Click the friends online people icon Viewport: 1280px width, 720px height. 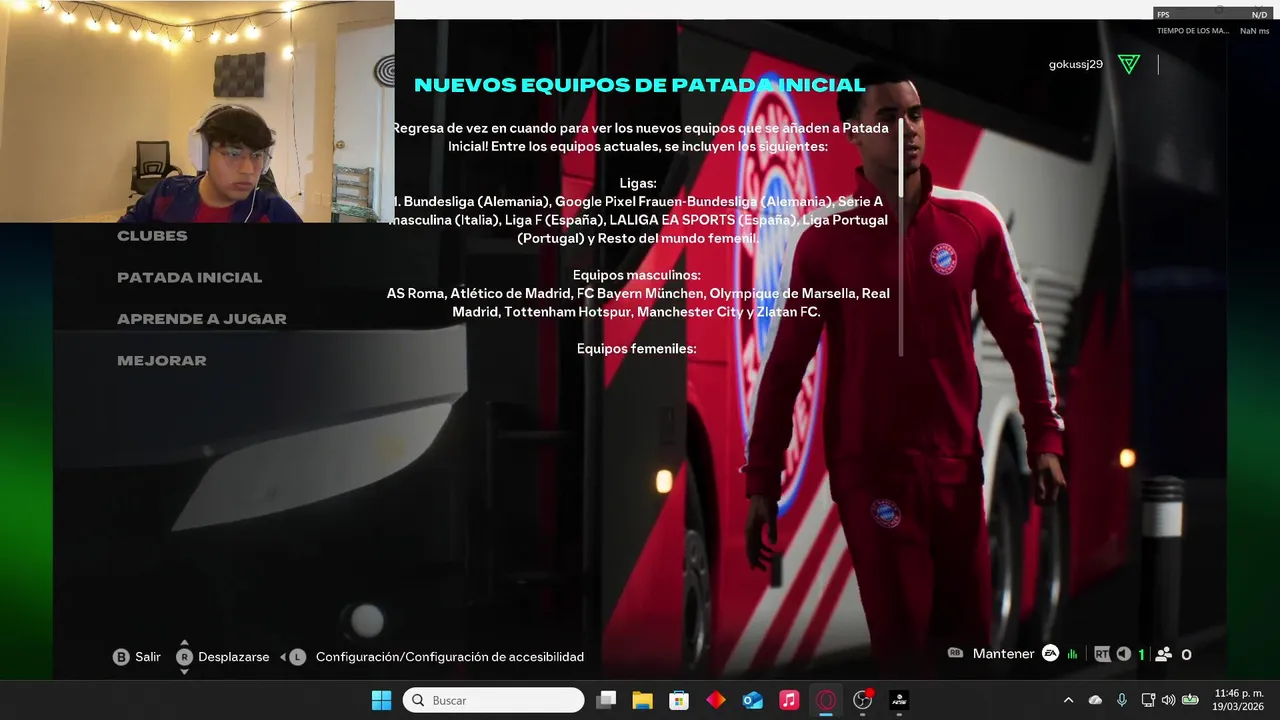pos(1164,654)
